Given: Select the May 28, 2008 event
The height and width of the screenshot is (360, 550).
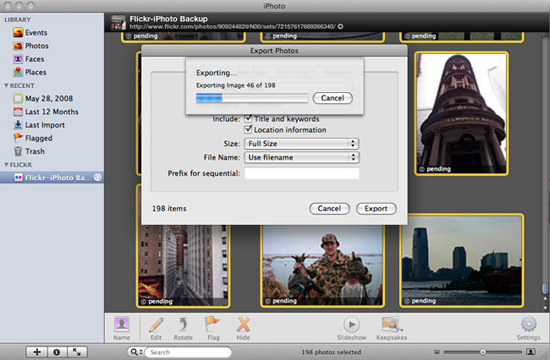Looking at the screenshot, I should pyautogui.click(x=43, y=99).
